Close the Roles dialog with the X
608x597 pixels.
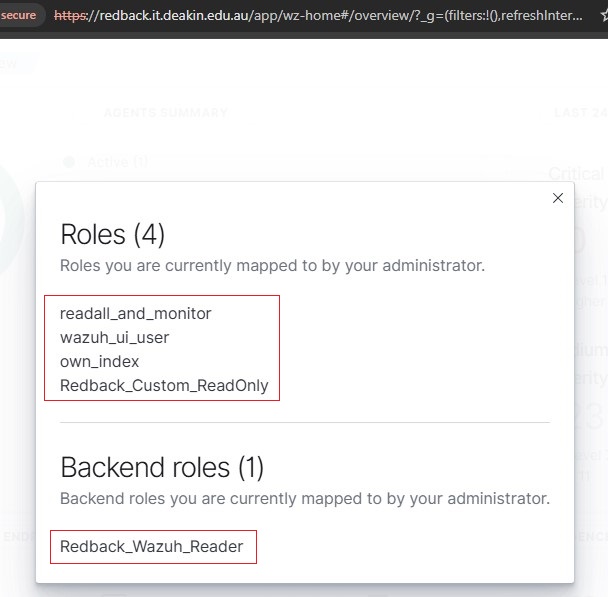click(558, 198)
